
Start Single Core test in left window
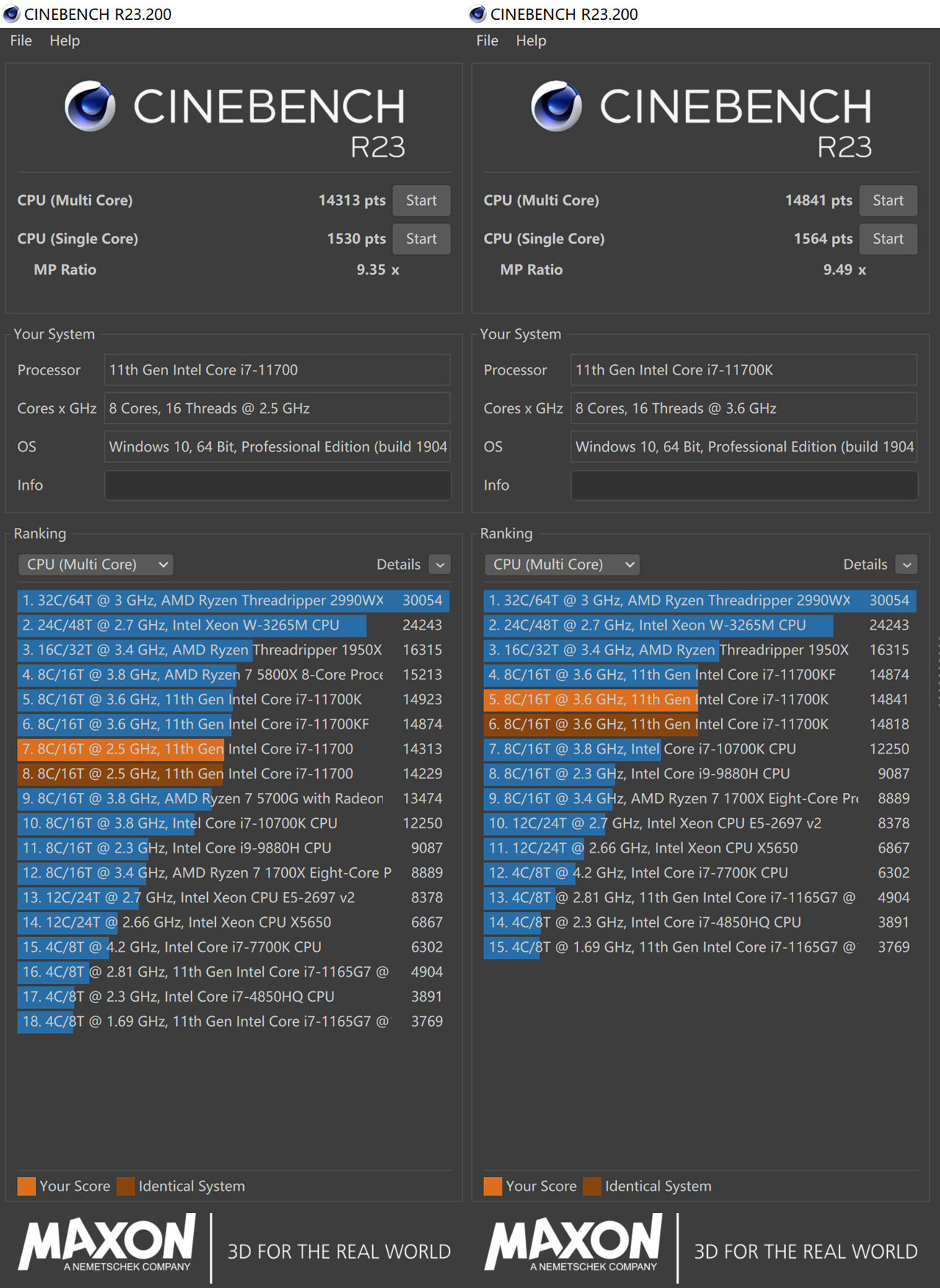pyautogui.click(x=422, y=239)
